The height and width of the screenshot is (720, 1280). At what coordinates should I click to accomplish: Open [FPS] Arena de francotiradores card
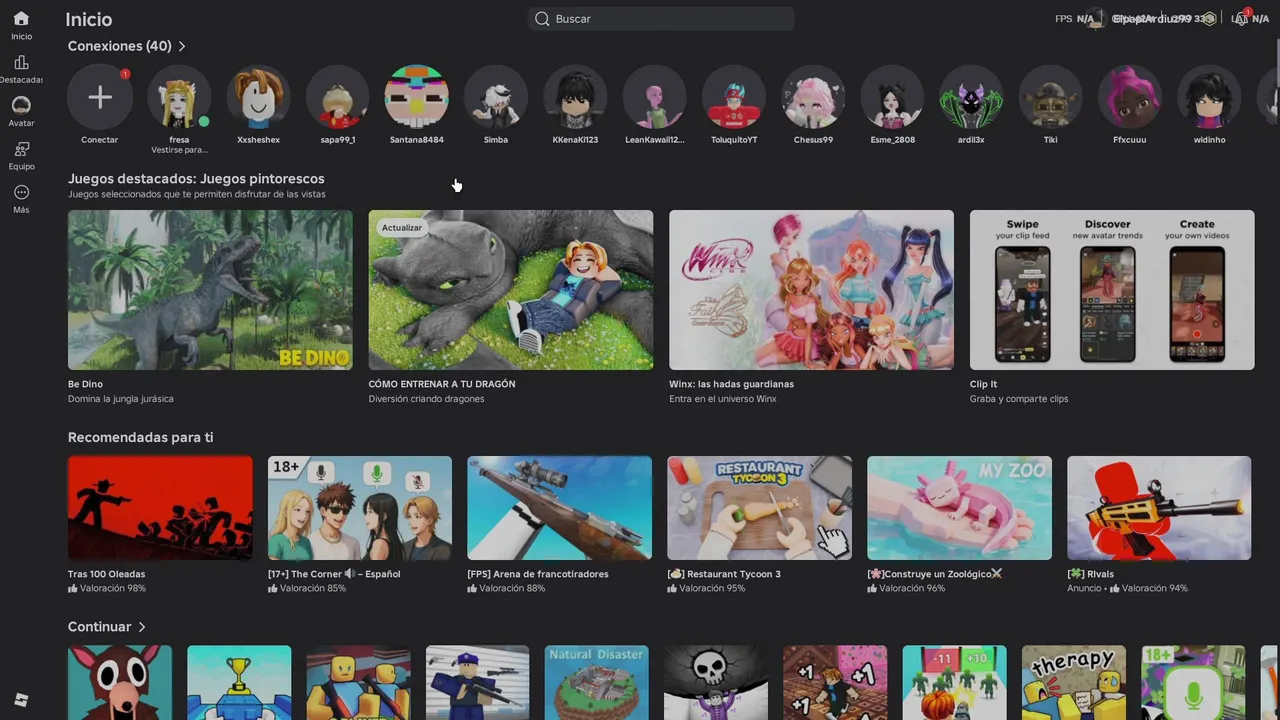tap(560, 508)
